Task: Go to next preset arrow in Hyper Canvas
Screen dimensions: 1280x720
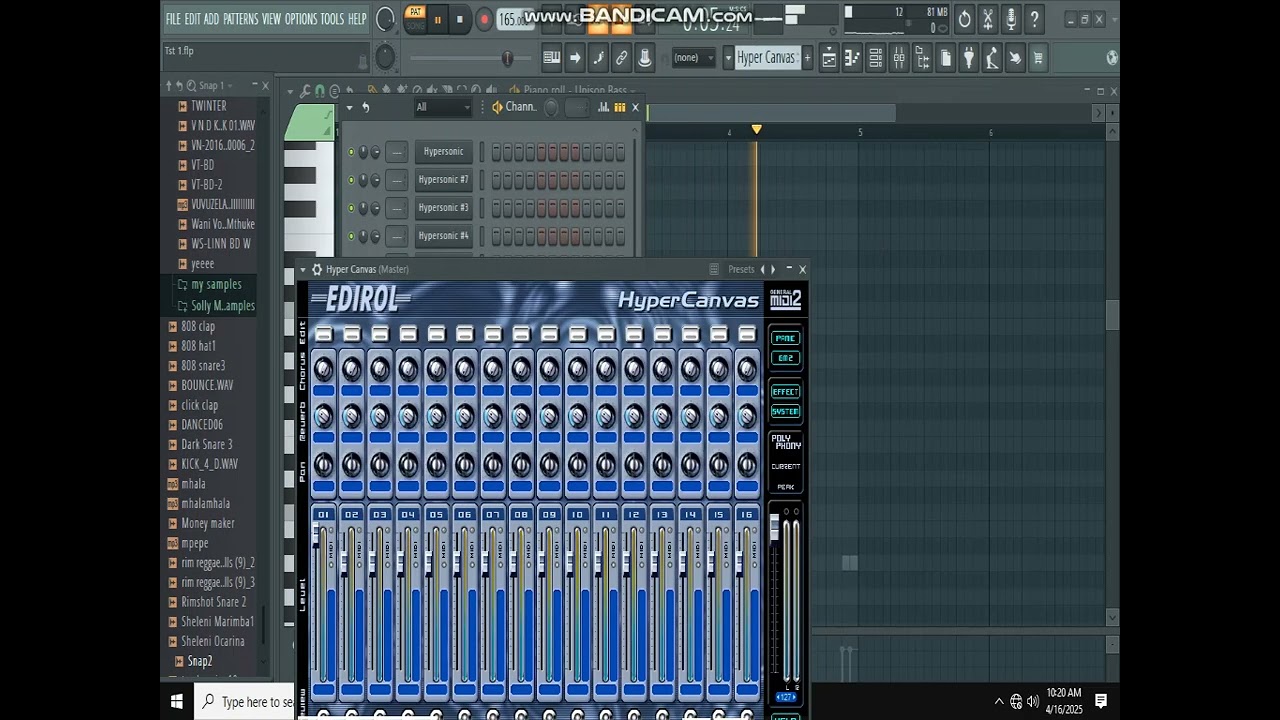Action: (773, 269)
